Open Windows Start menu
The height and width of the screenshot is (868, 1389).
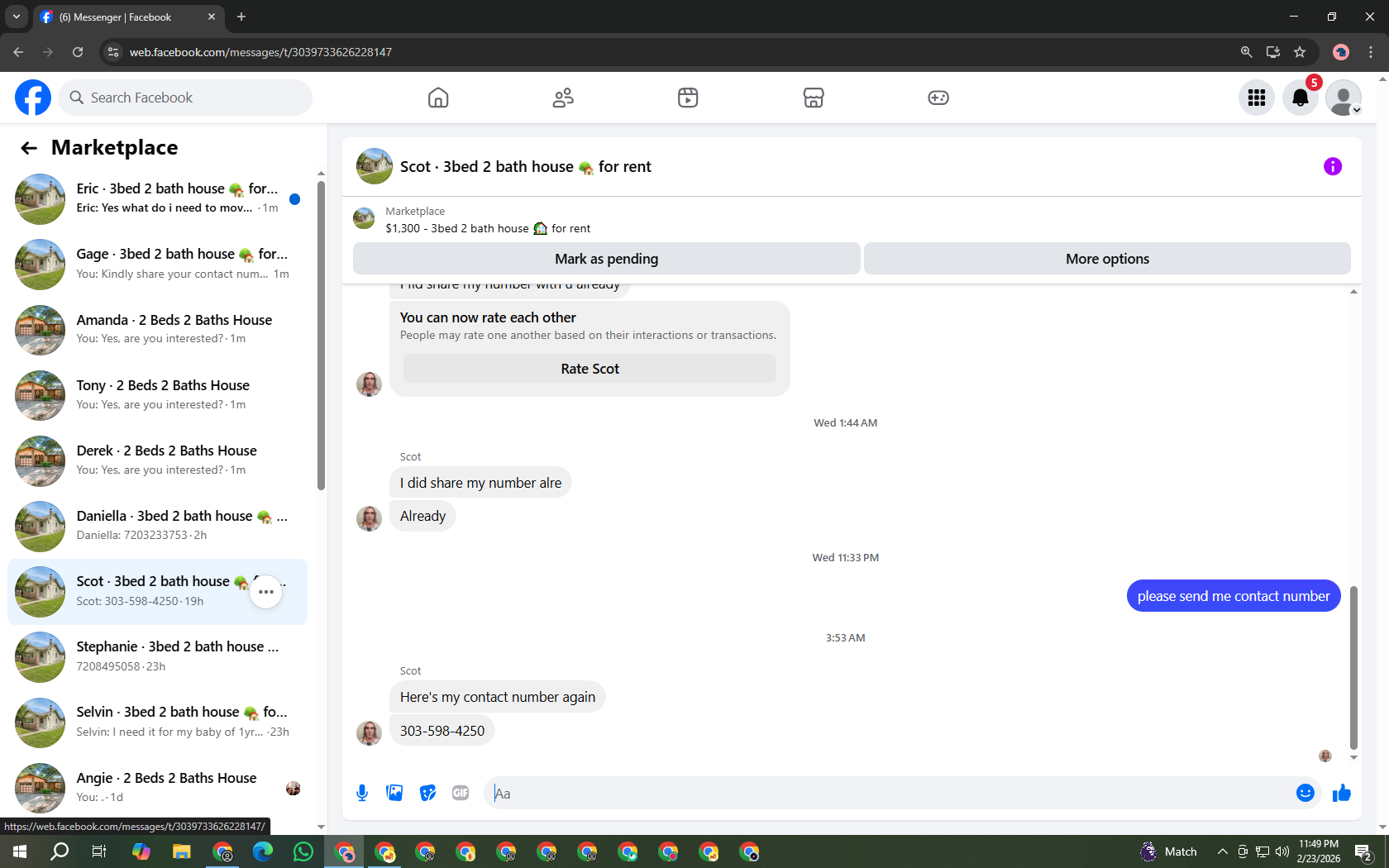tap(20, 851)
